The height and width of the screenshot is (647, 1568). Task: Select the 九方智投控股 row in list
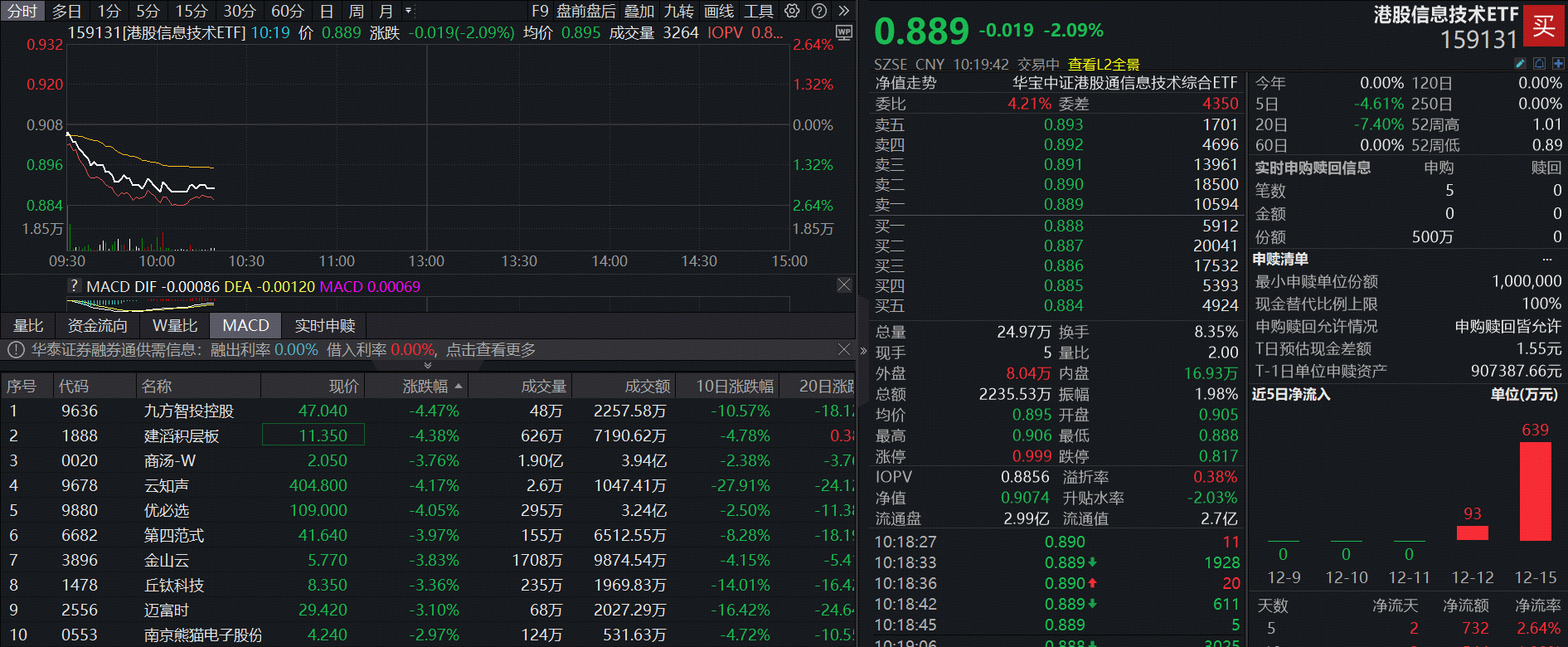point(189,411)
